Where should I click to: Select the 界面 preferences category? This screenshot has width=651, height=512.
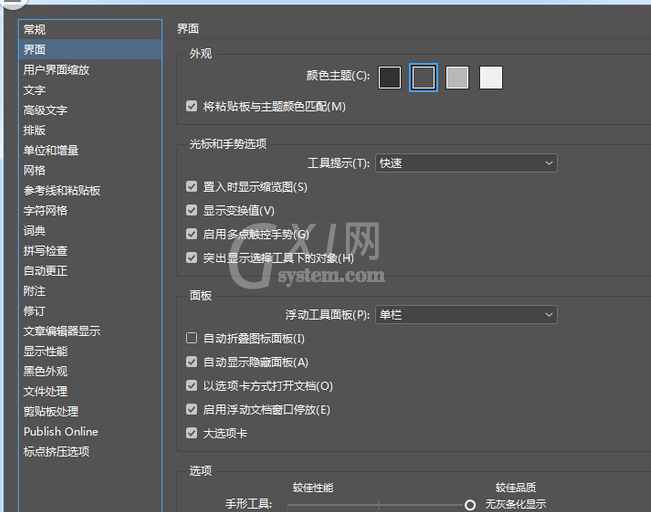pos(90,49)
